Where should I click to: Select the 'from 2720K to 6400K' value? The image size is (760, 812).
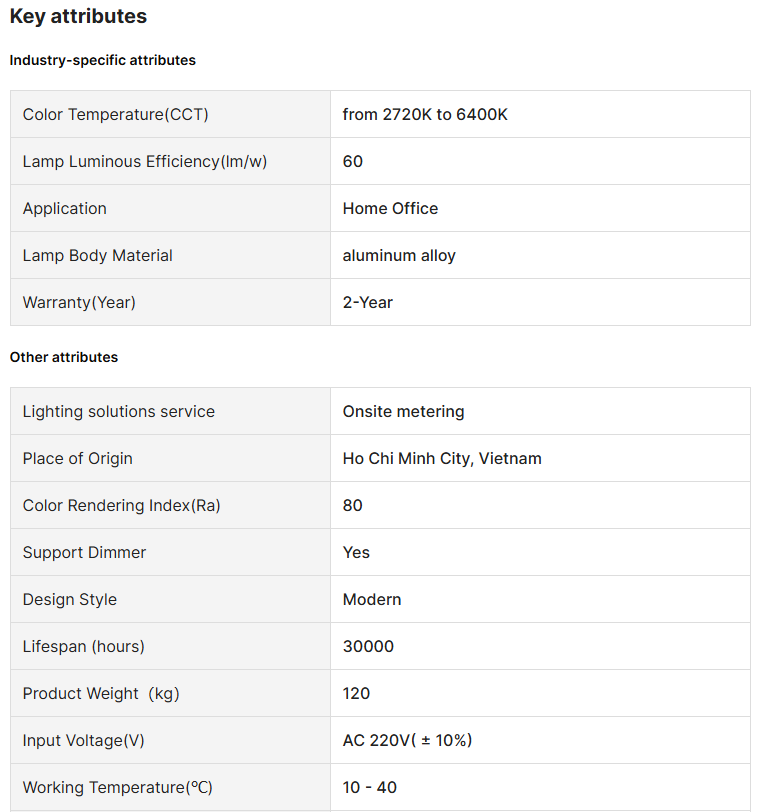[425, 114]
